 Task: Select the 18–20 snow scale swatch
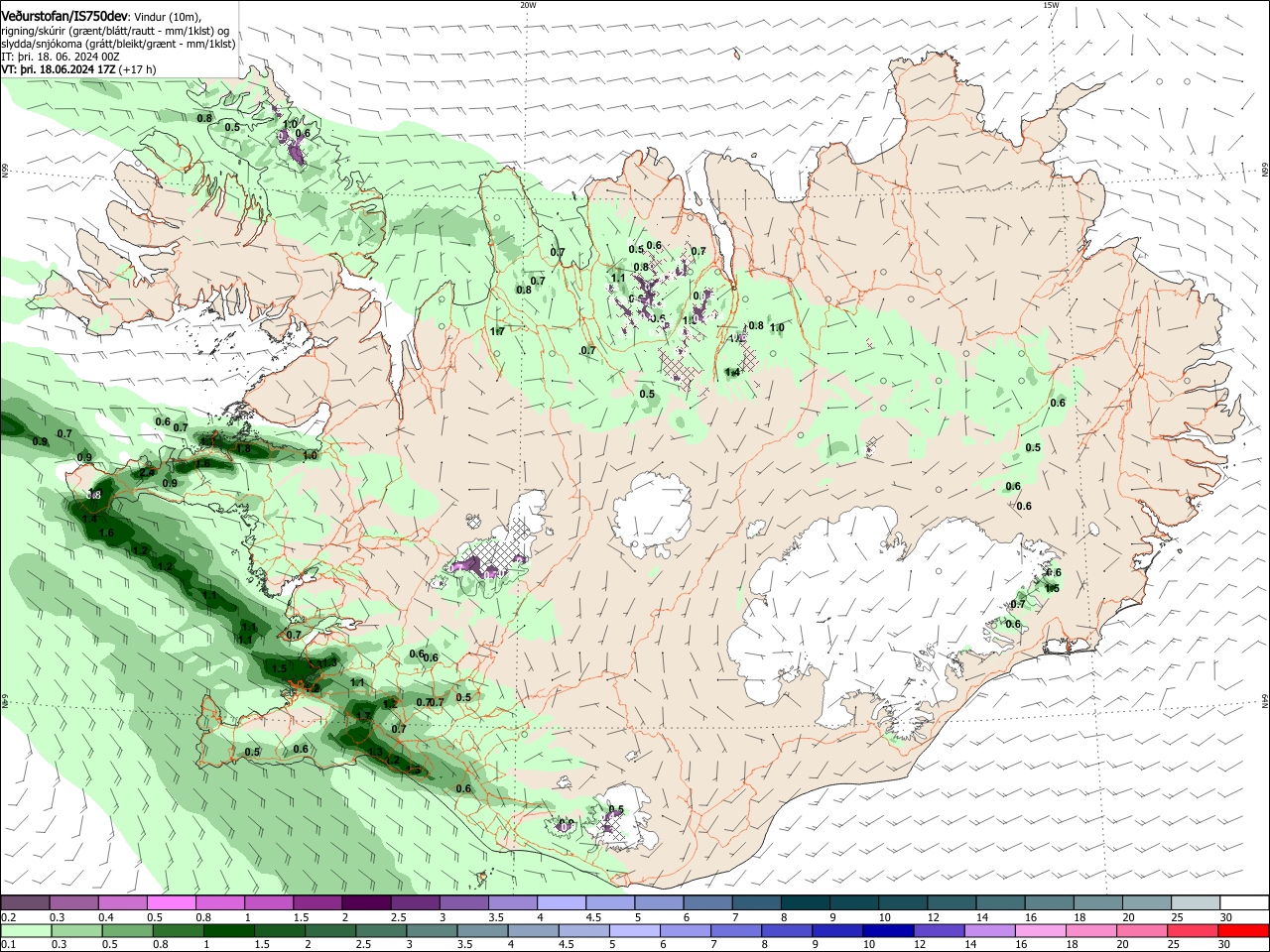1098,902
